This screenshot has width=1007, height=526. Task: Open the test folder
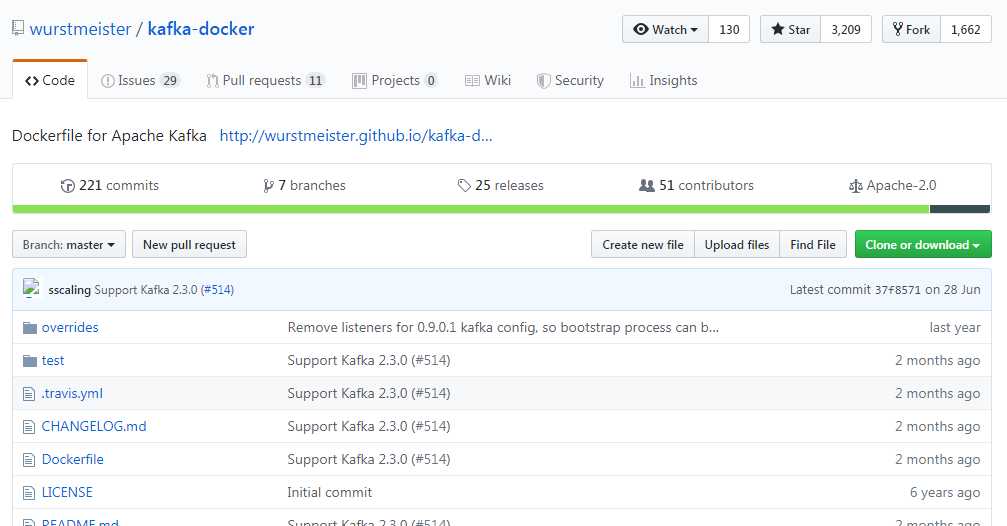tap(53, 360)
